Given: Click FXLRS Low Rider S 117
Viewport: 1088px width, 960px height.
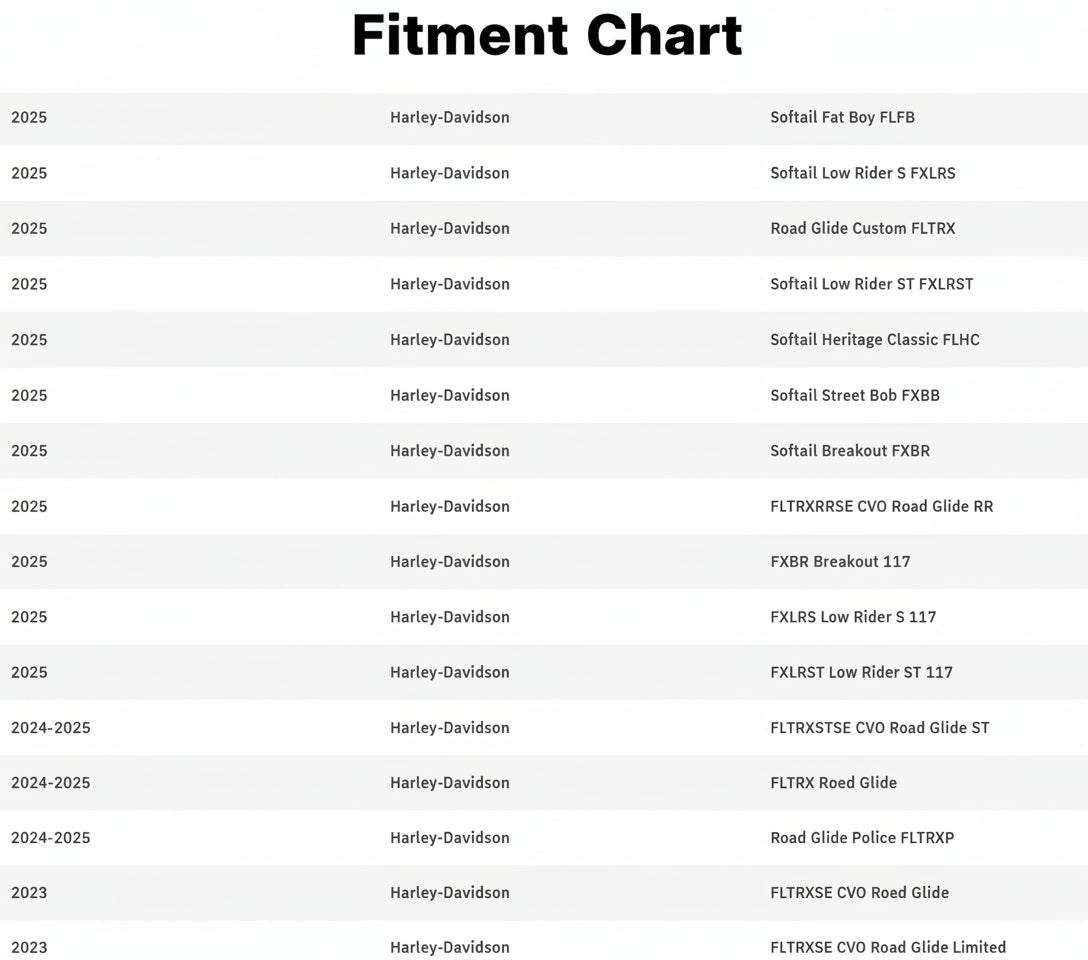Looking at the screenshot, I should (x=853, y=617).
